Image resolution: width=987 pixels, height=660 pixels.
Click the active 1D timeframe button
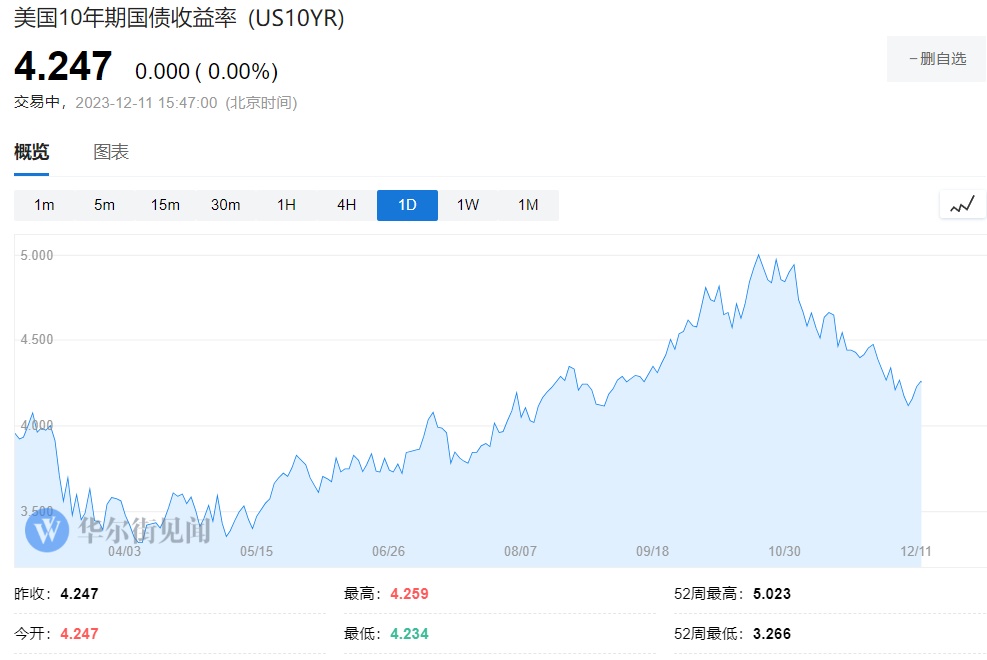(x=407, y=205)
